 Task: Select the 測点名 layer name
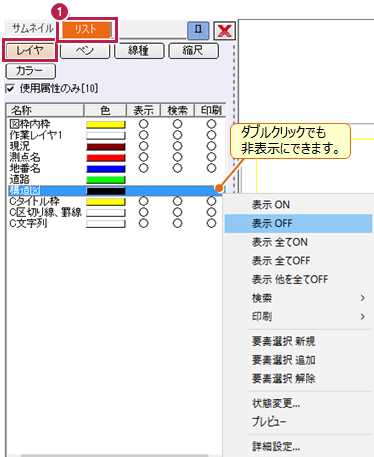(25, 157)
